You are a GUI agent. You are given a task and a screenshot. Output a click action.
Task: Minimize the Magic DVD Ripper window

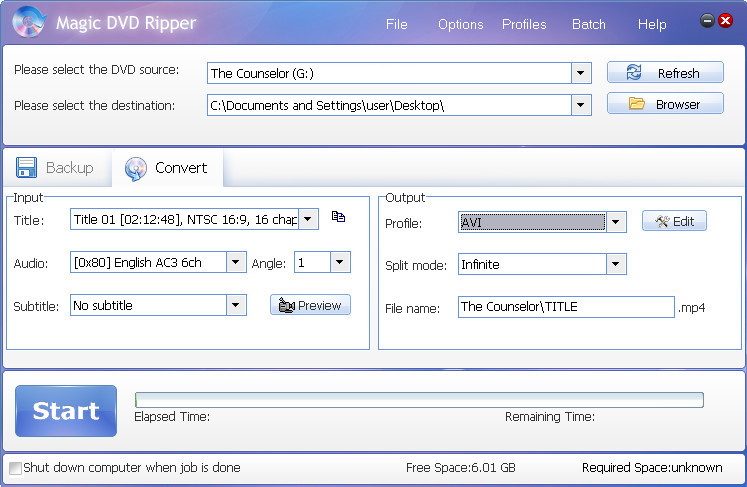(x=707, y=20)
